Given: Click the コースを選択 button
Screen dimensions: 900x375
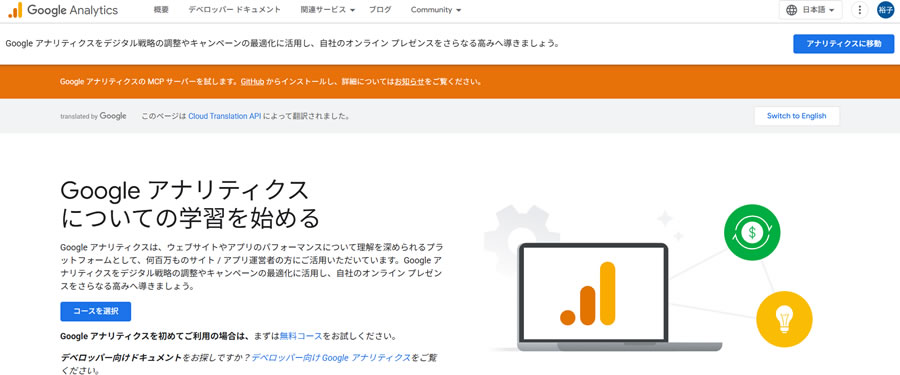Looking at the screenshot, I should (95, 311).
